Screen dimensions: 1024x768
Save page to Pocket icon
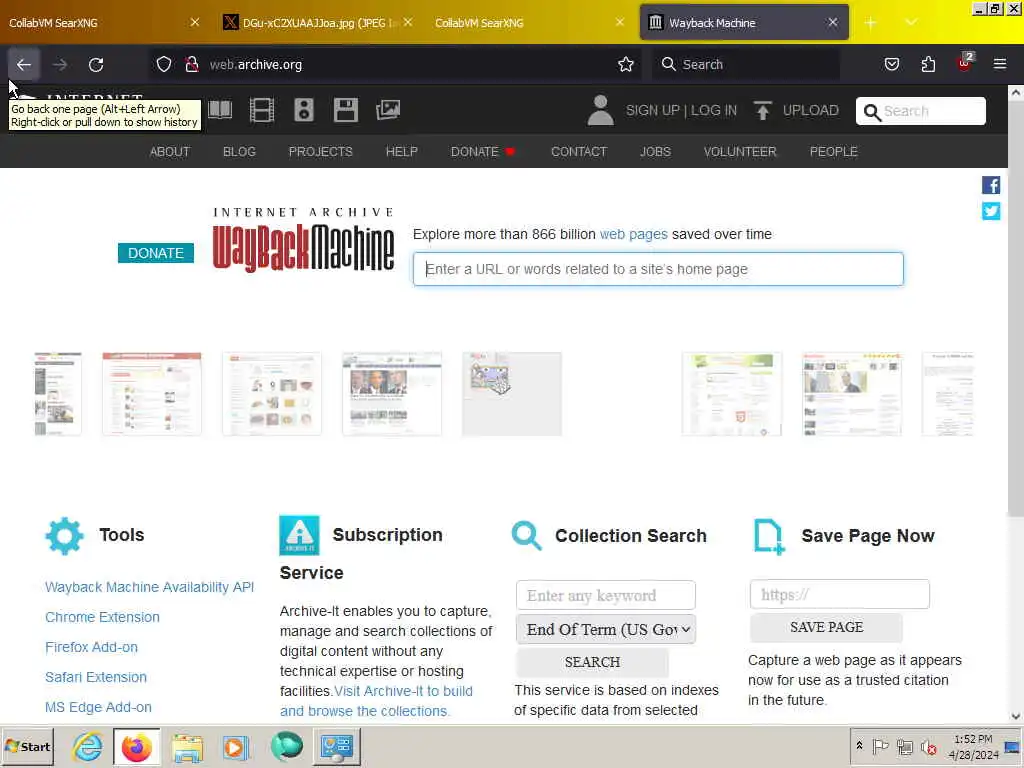891,65
